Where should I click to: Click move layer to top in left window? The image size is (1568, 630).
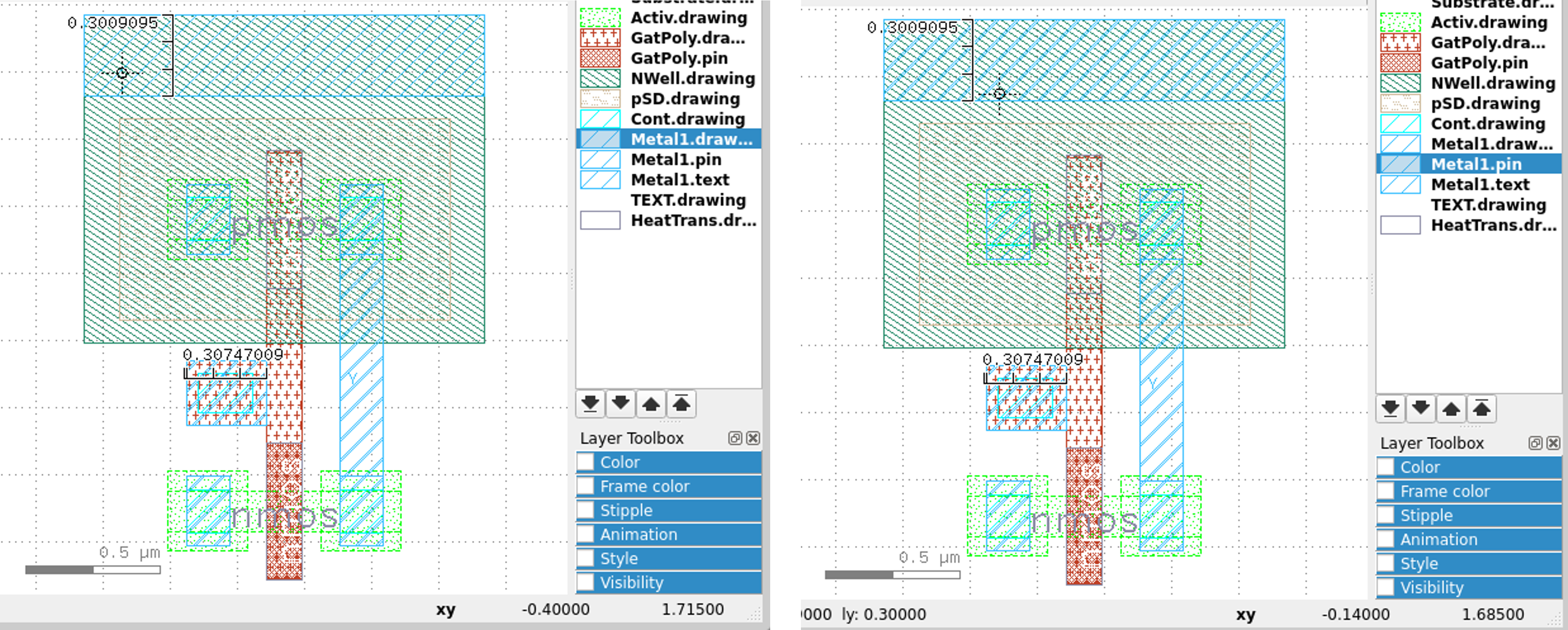click(x=681, y=404)
